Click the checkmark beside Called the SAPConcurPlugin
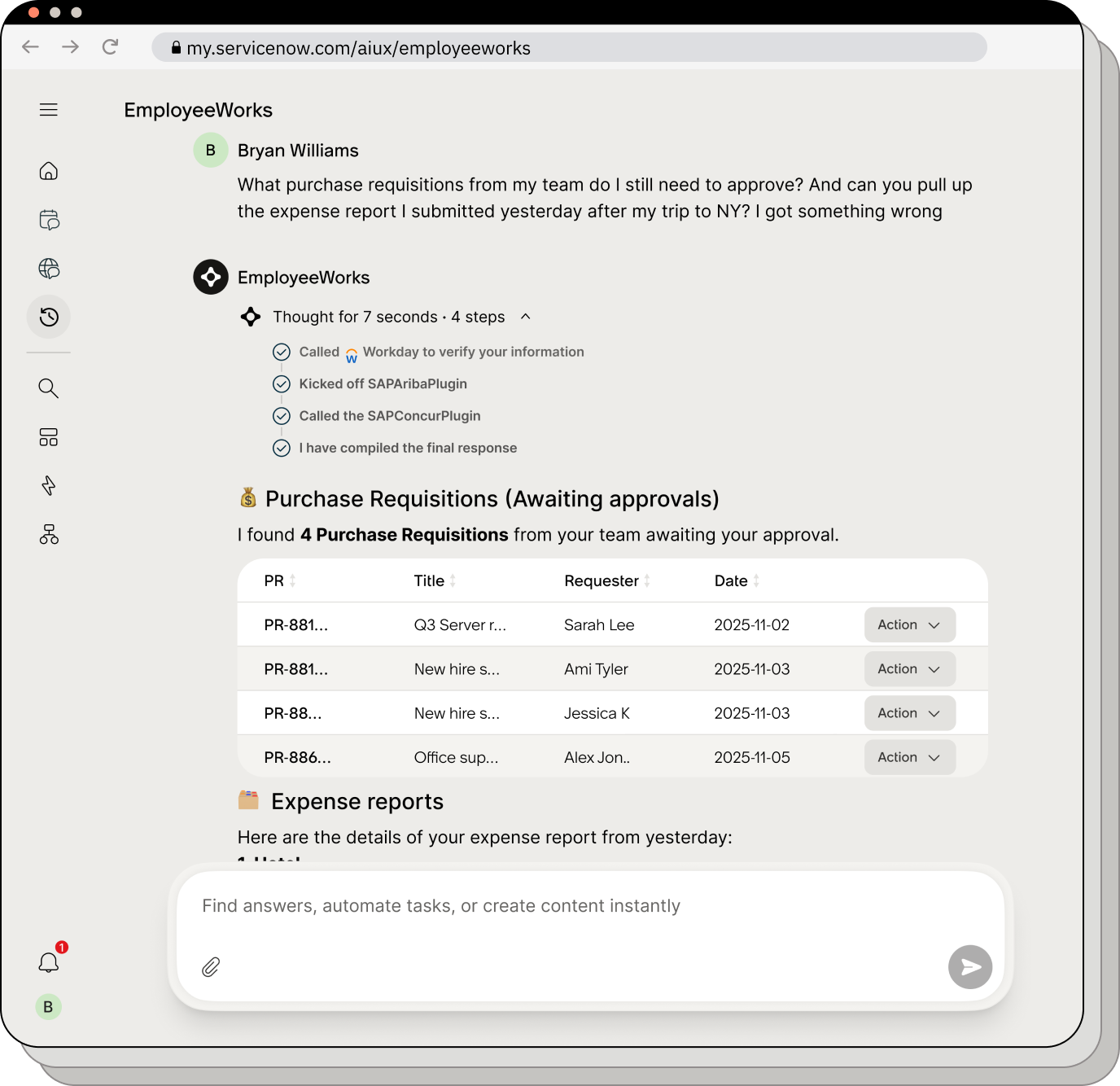 pos(282,416)
